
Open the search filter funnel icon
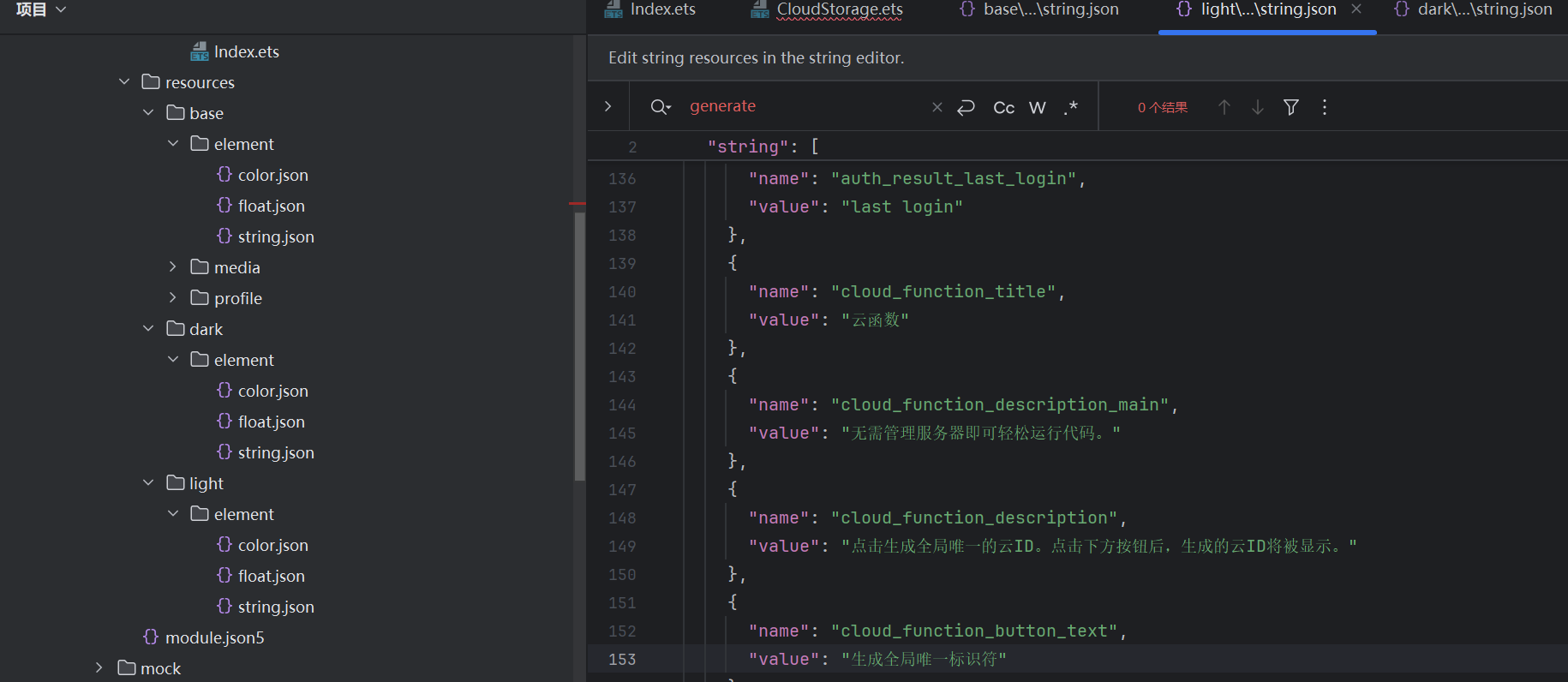click(1290, 107)
